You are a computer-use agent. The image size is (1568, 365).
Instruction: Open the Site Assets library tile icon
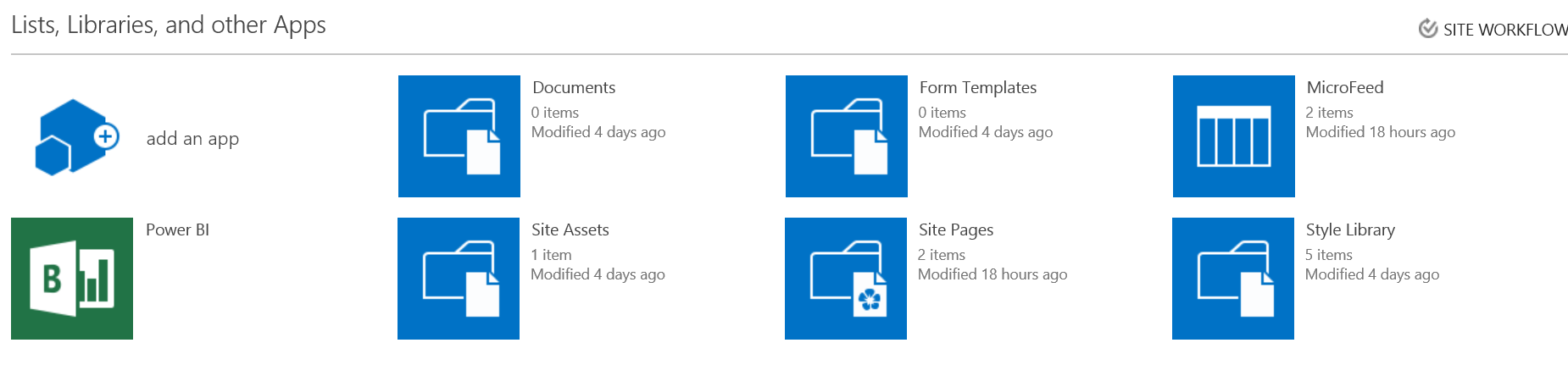point(459,279)
